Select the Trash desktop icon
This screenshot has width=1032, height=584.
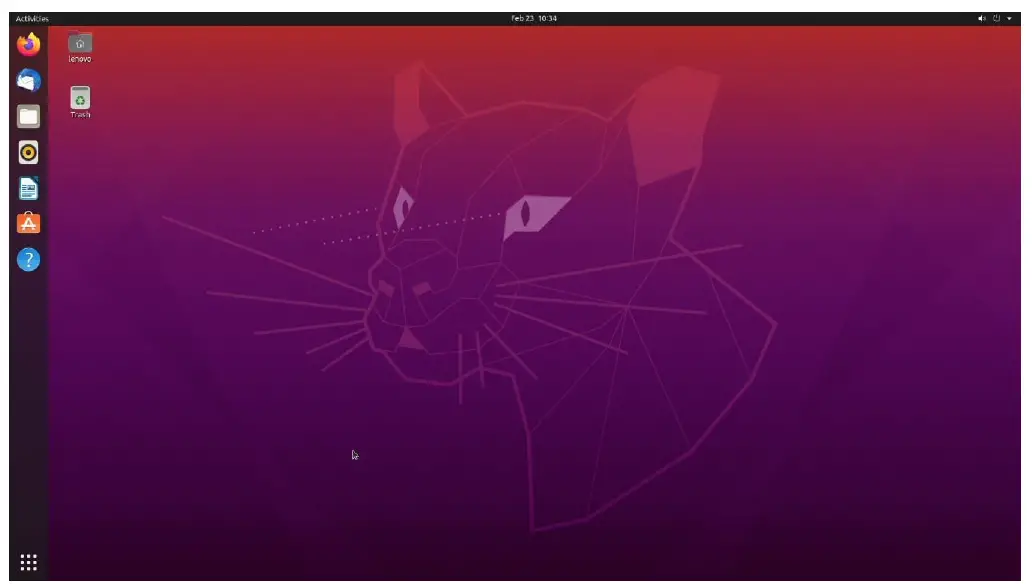pos(80,102)
